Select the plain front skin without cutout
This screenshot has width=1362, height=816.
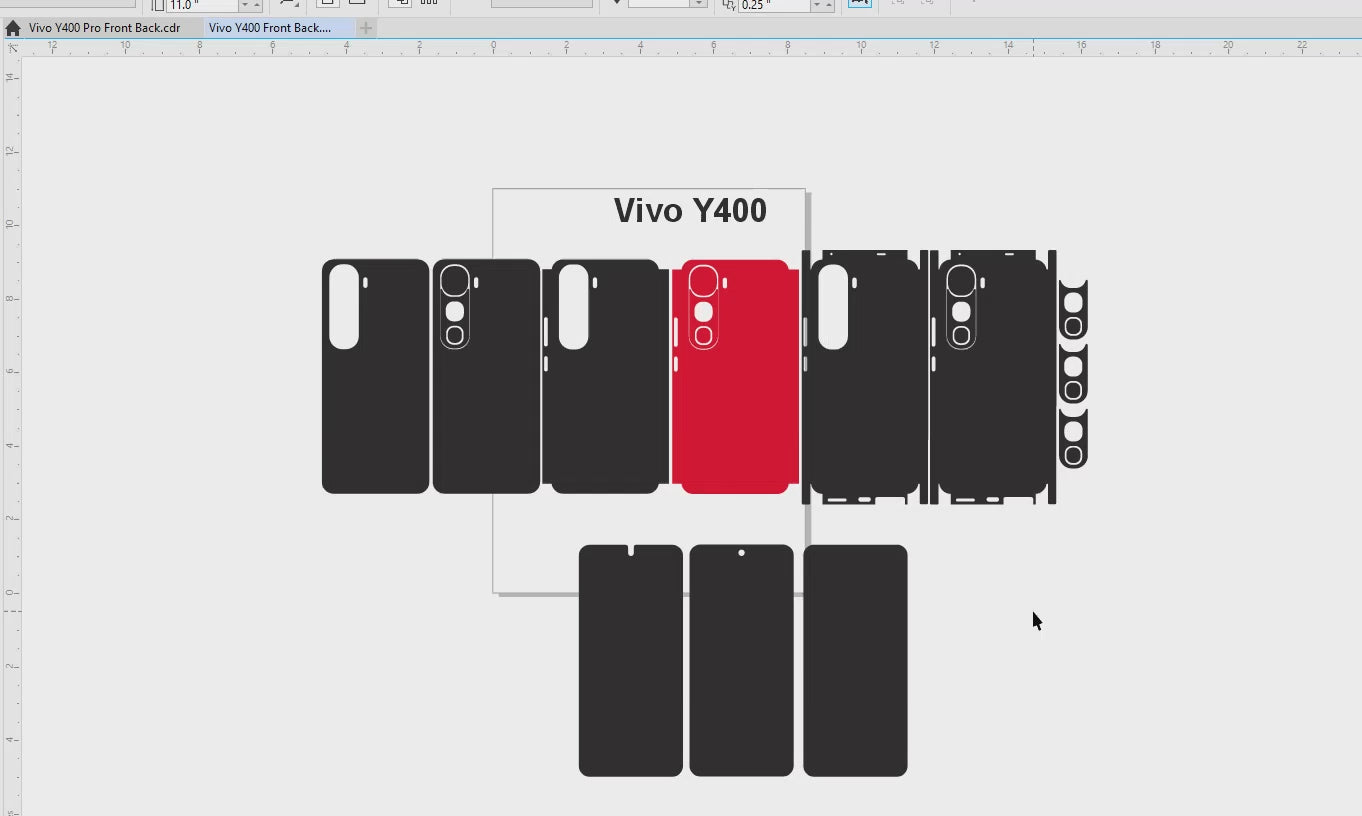[x=855, y=660]
